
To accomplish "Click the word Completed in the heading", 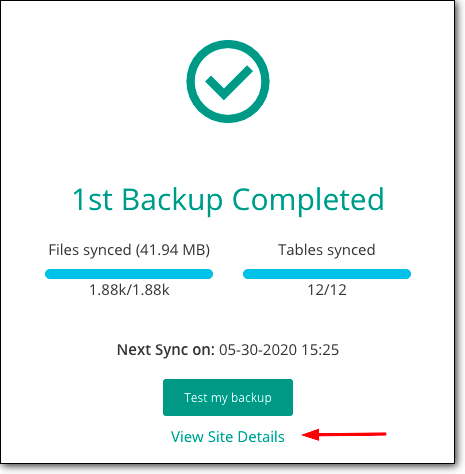I will [x=308, y=200].
